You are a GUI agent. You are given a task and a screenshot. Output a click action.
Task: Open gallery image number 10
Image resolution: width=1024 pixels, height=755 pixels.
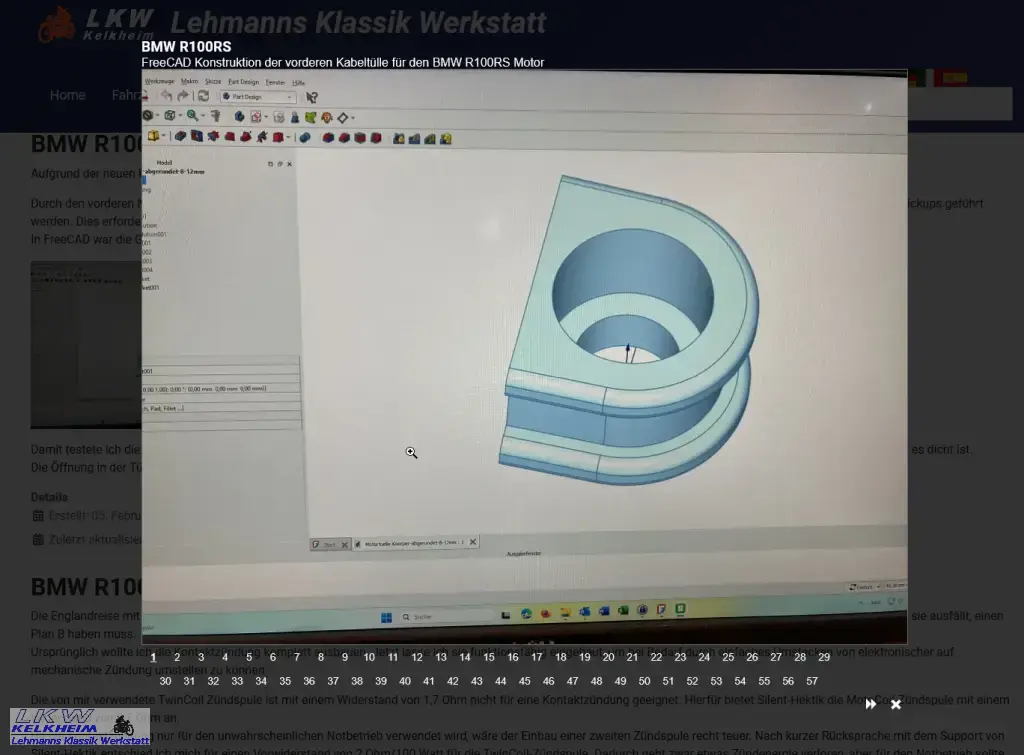[x=369, y=657]
